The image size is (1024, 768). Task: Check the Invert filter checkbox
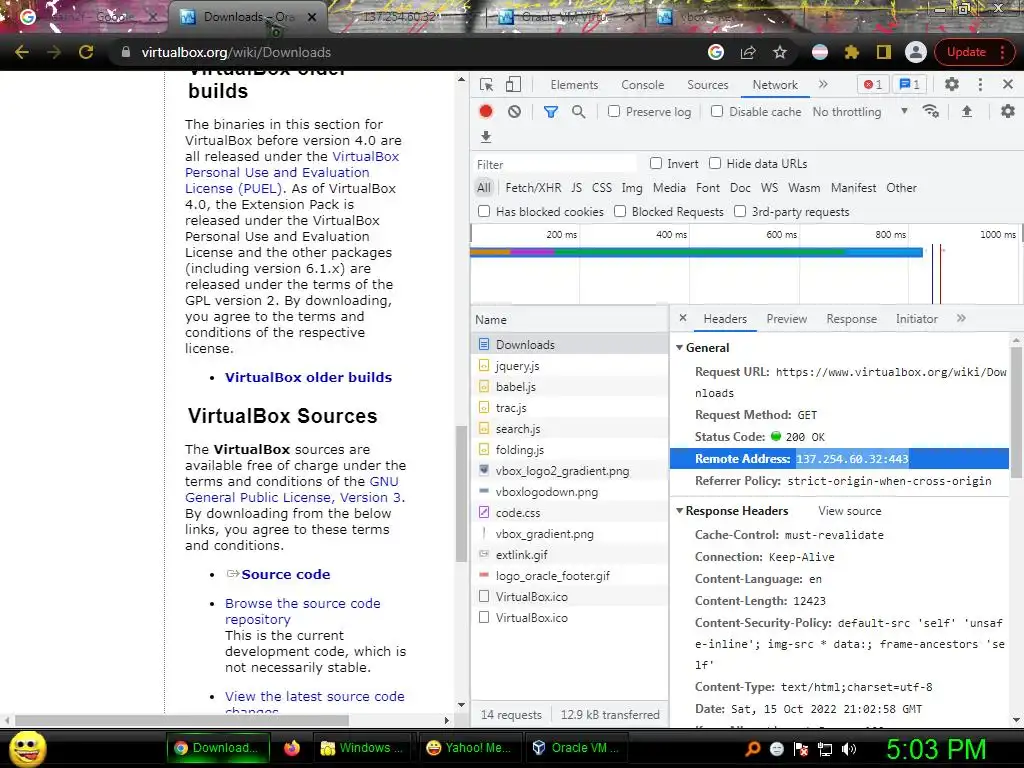tap(656, 163)
